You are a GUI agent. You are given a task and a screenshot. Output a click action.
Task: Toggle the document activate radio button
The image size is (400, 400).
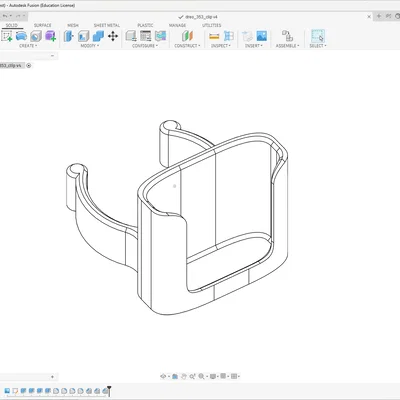point(29,65)
